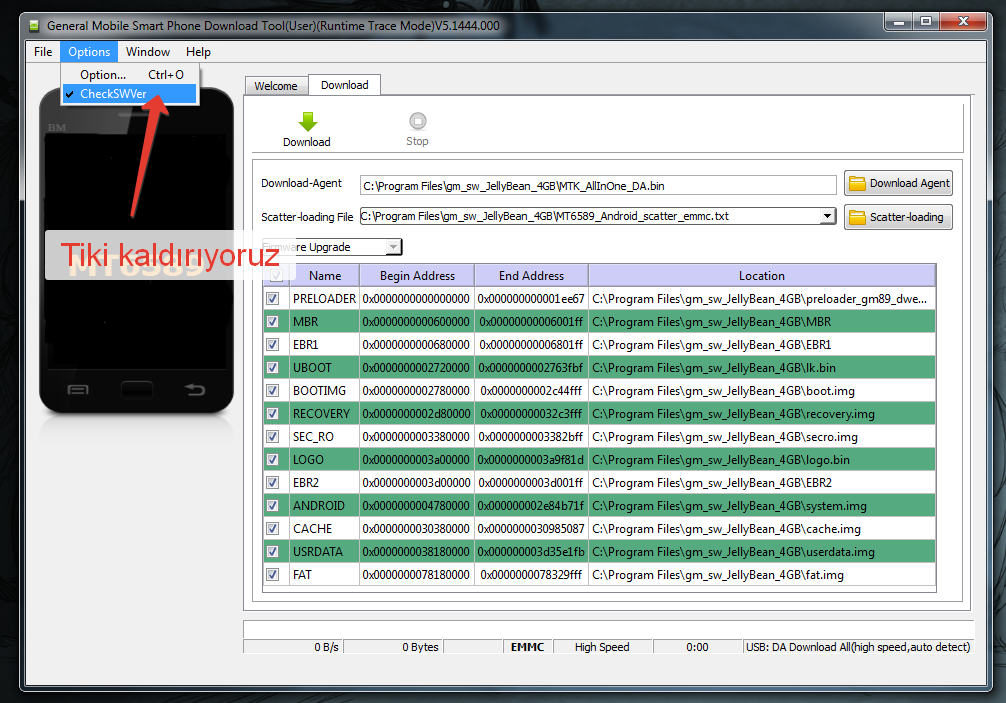Click the Download-Agent path field
Viewport: 1006px width, 703px height.
(x=598, y=186)
